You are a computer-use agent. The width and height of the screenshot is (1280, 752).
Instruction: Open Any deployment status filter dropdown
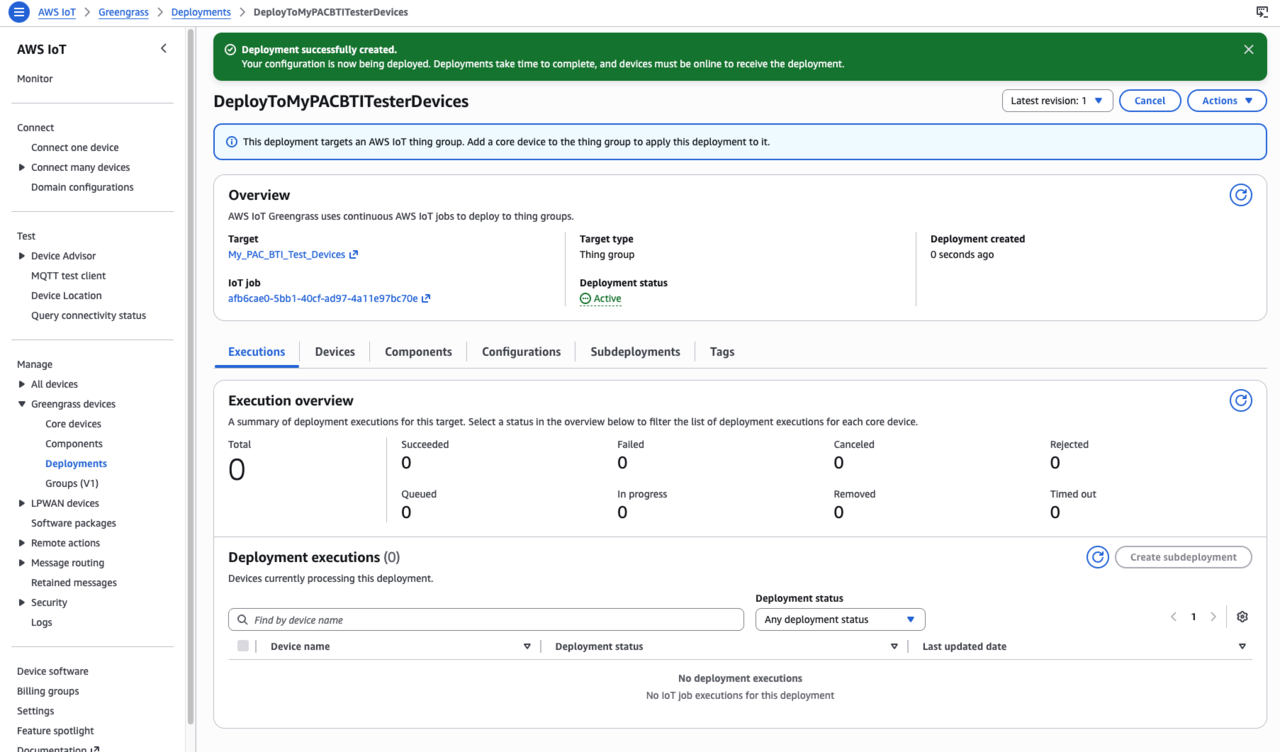(840, 620)
